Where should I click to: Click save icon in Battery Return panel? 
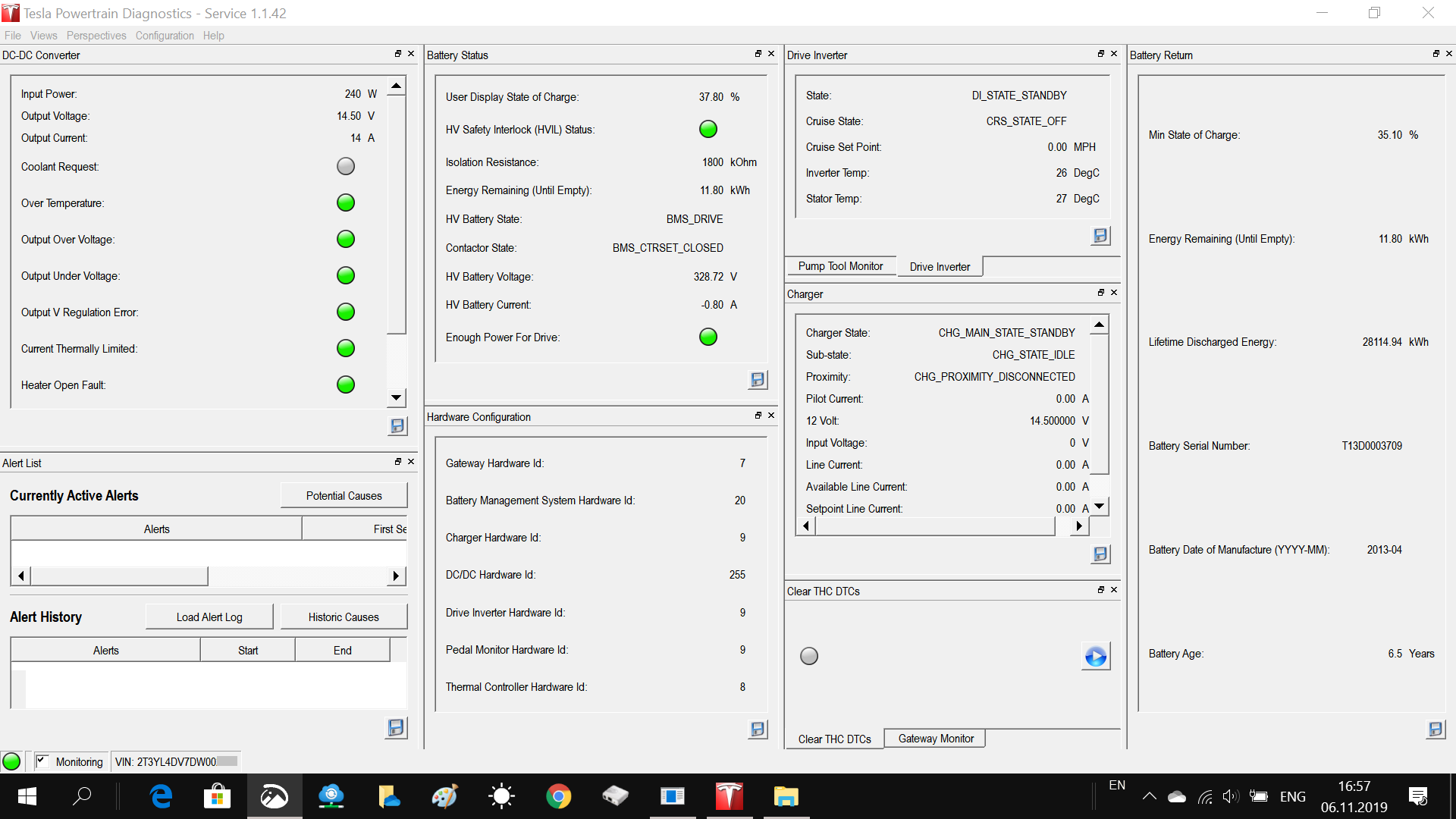pos(1436,730)
